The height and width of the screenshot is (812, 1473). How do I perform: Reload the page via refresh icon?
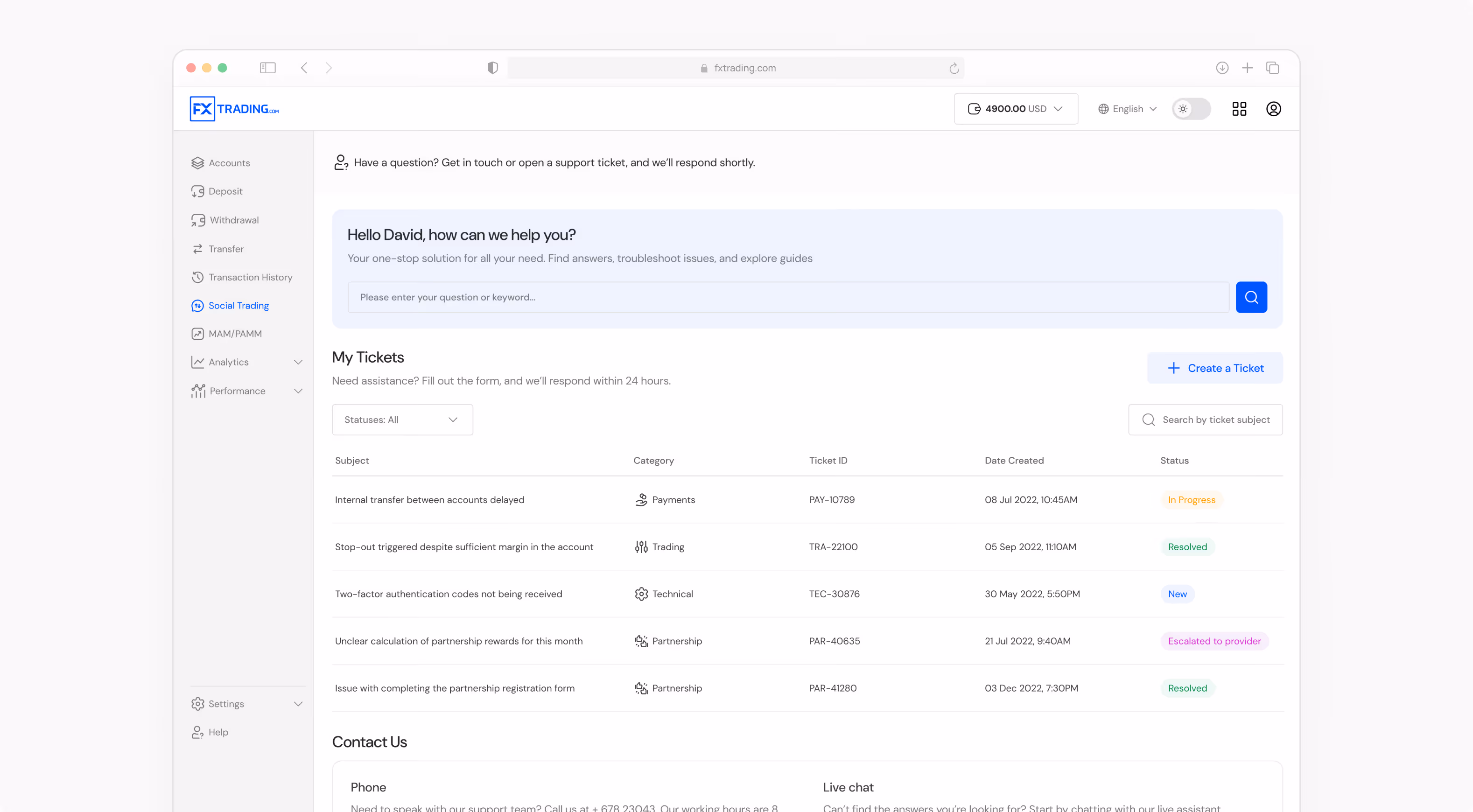click(x=954, y=68)
